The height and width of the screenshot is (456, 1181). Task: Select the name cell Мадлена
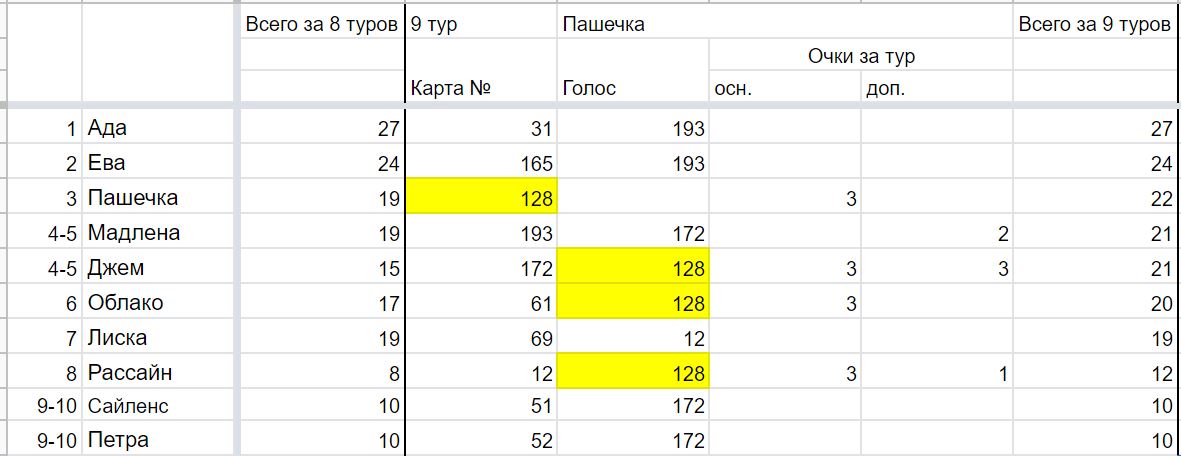[x=160, y=233]
